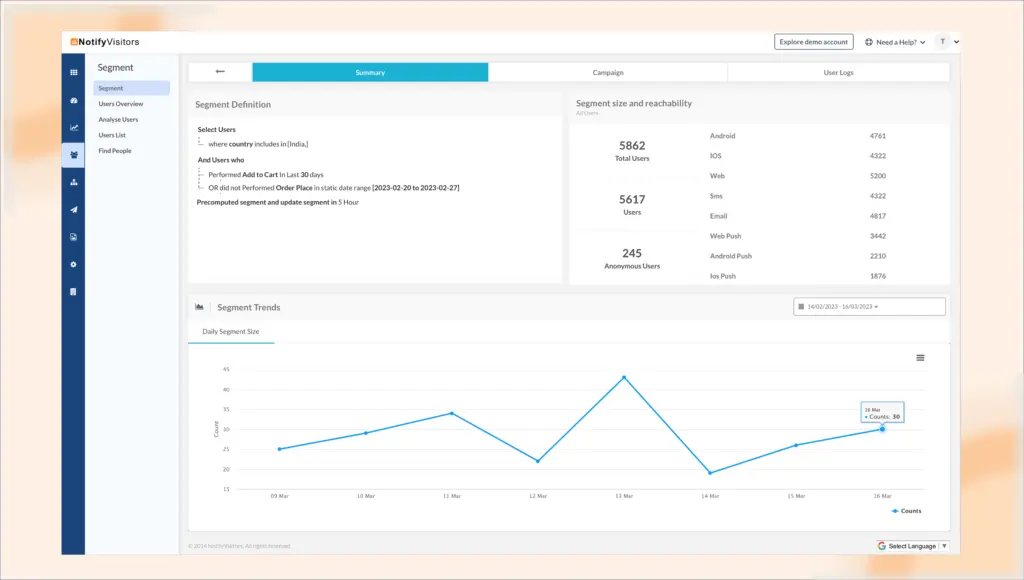Click the settings gear icon in sidebar

[x=73, y=264]
